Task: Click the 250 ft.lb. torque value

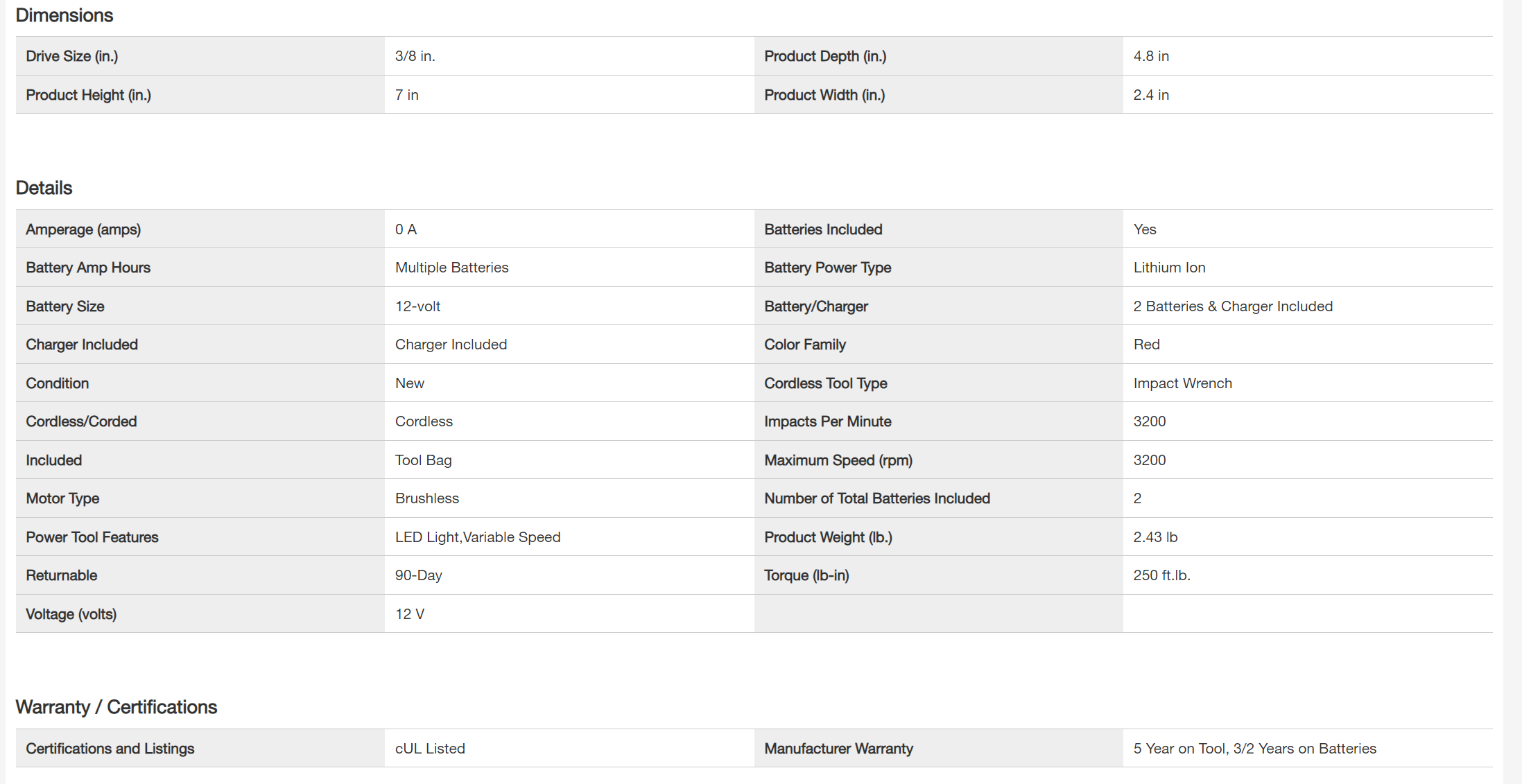Action: point(1161,575)
